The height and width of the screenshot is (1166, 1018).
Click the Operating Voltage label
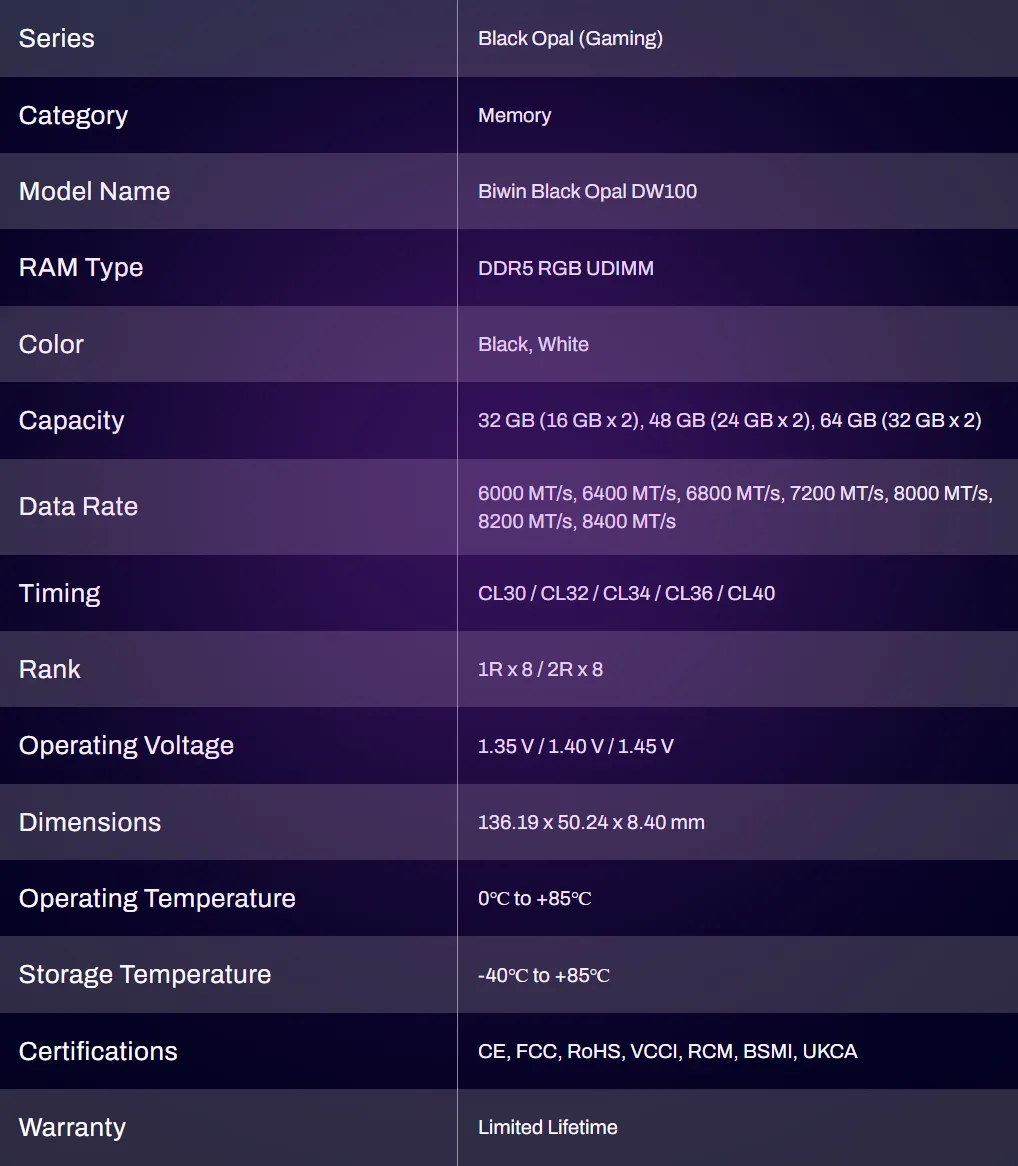pyautogui.click(x=126, y=746)
